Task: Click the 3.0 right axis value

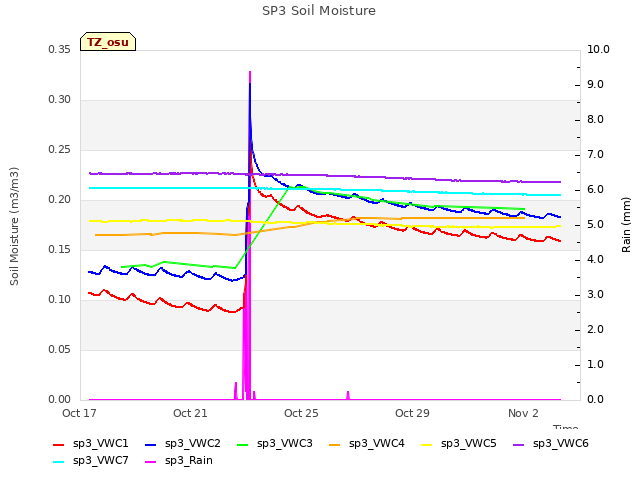Action: point(596,295)
